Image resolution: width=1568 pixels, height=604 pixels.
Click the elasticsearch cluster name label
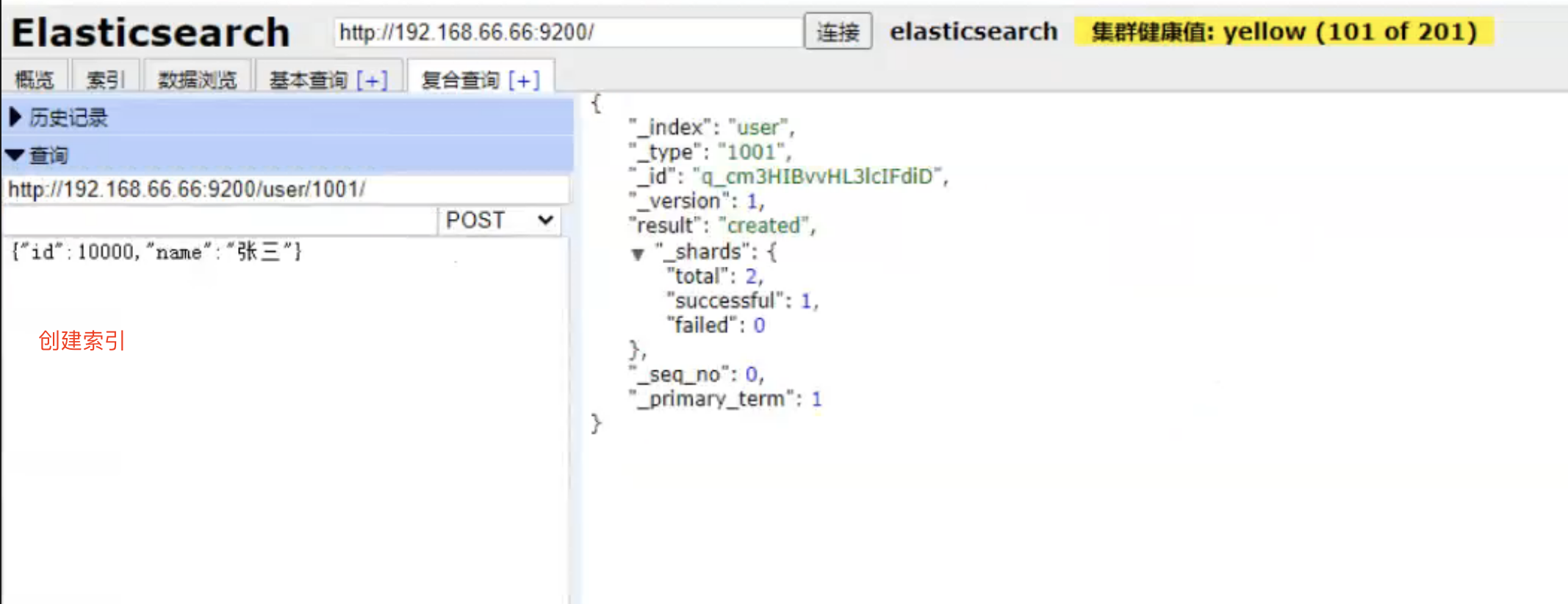pos(974,32)
